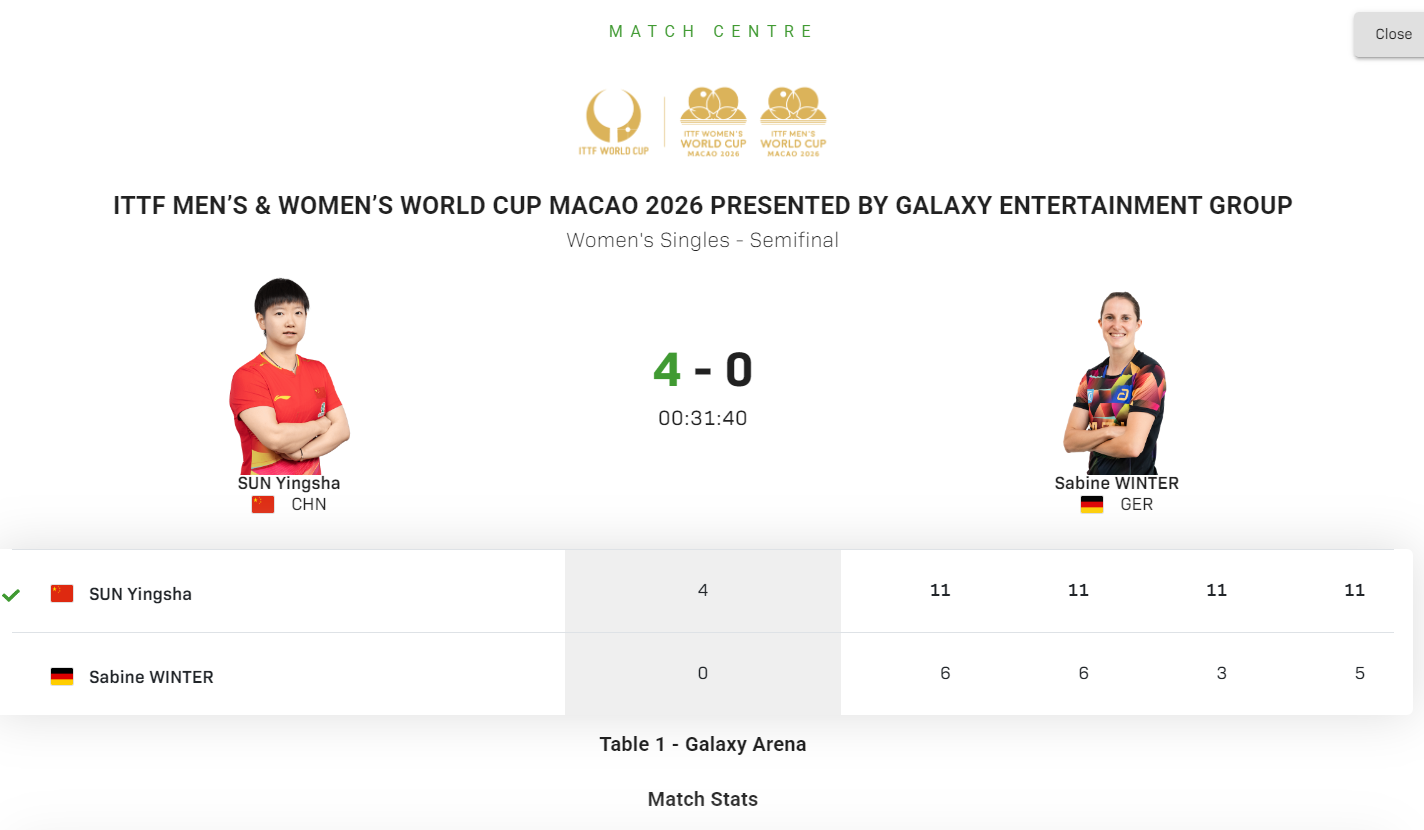Select SUN Yingsha in the score table
This screenshot has width=1424, height=830.
140,594
